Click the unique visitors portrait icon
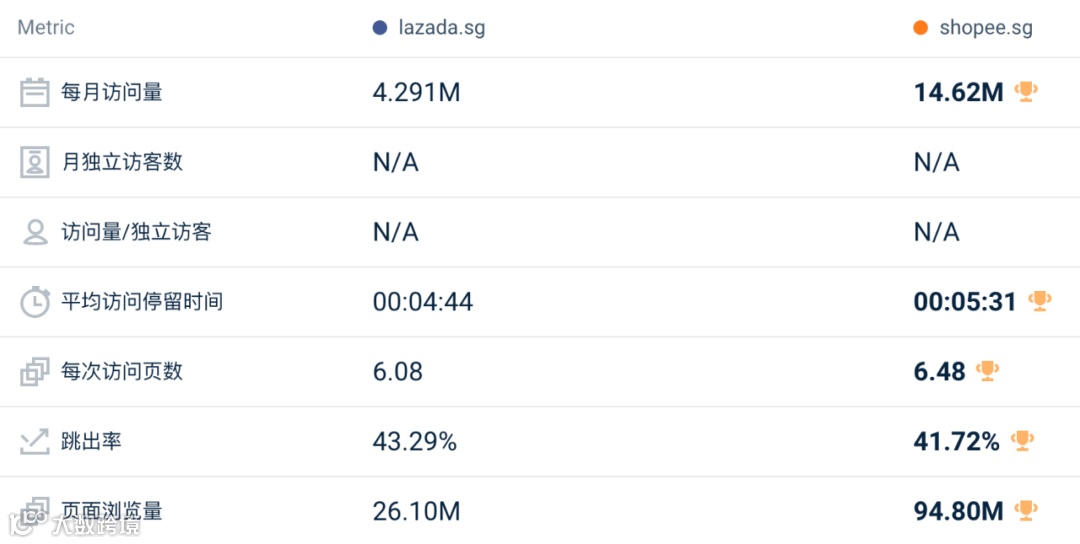1080x544 pixels. click(x=35, y=162)
